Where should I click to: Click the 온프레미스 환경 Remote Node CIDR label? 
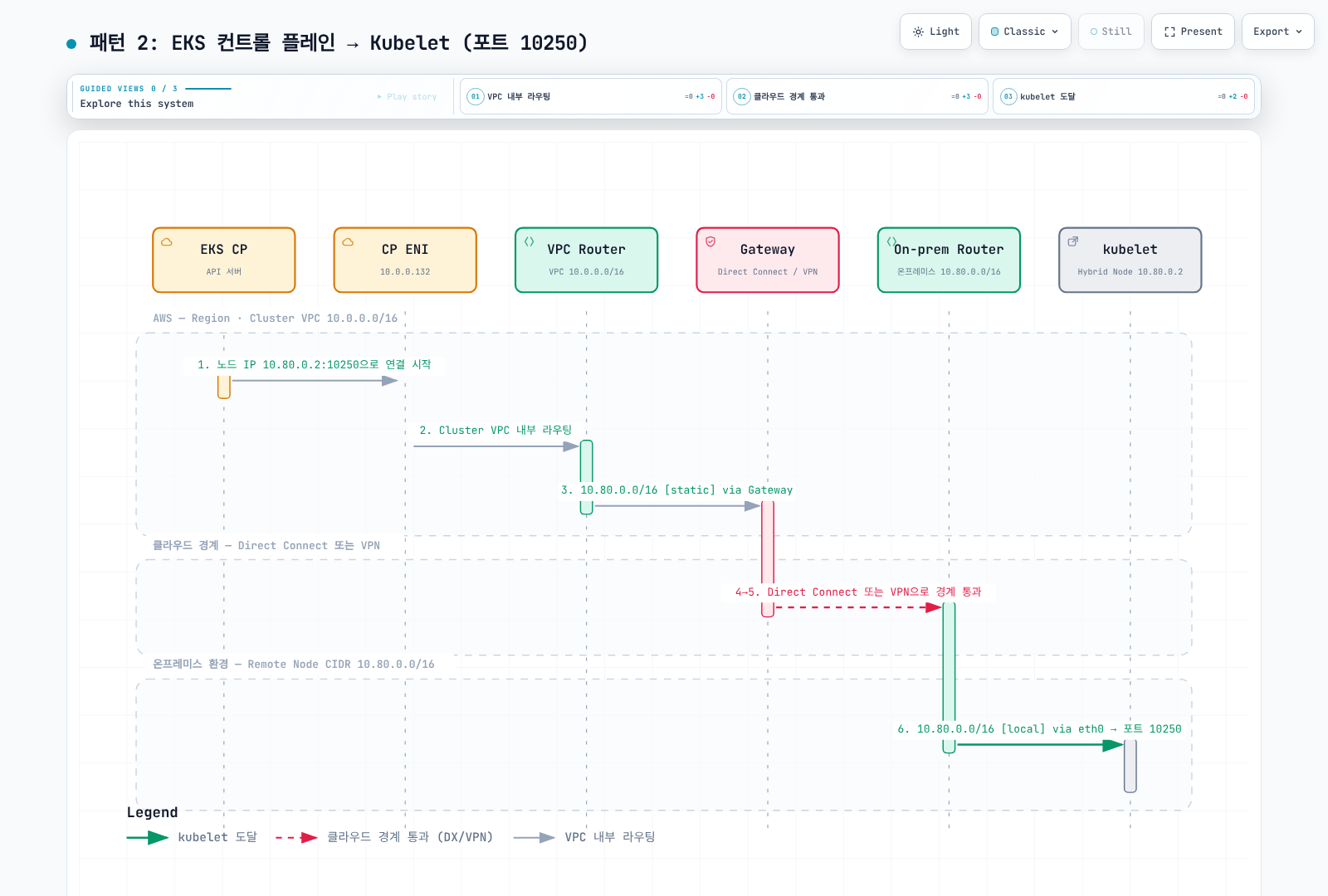pyautogui.click(x=294, y=664)
